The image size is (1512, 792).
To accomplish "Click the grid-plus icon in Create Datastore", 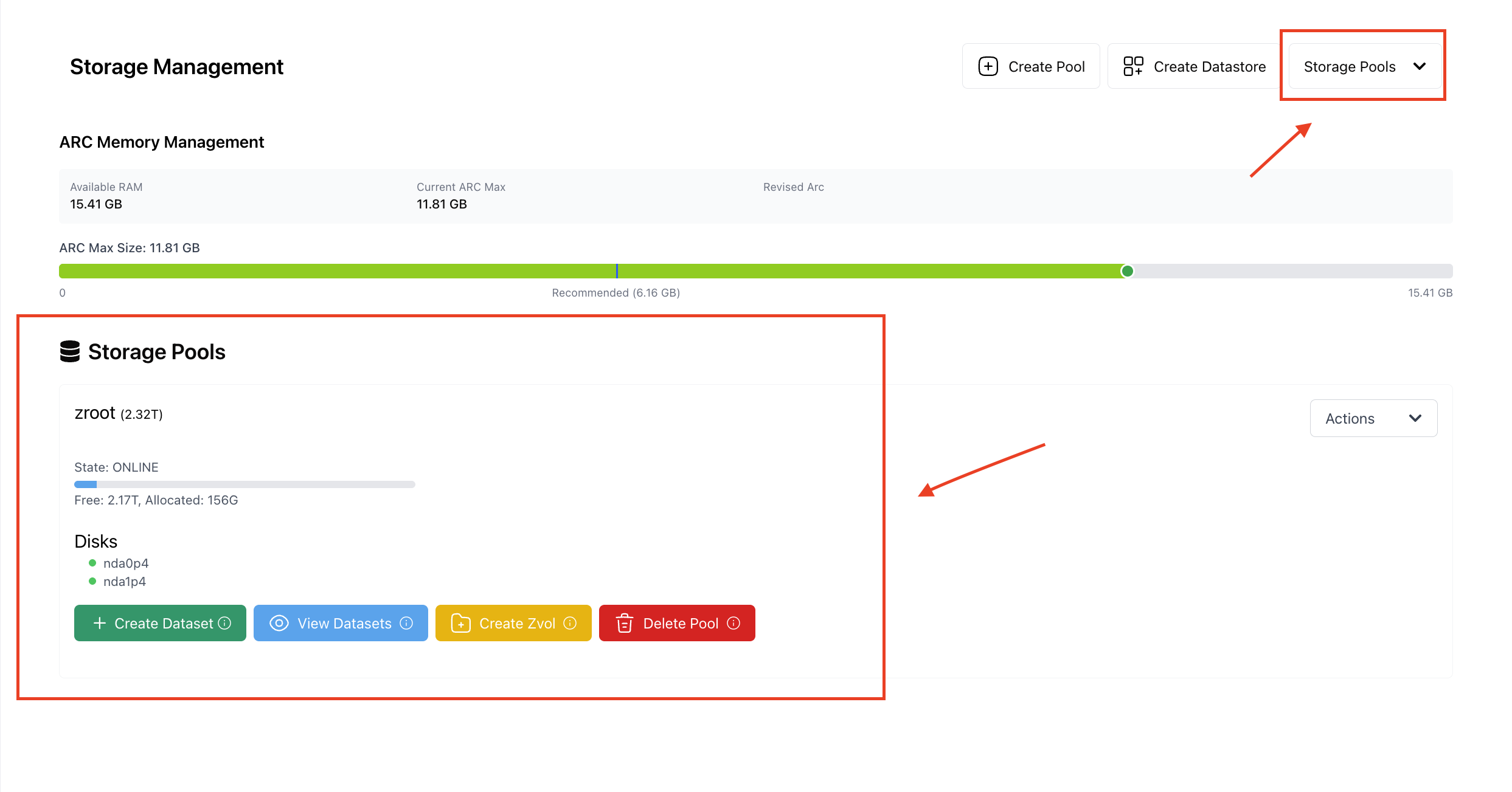I will tap(1133, 66).
